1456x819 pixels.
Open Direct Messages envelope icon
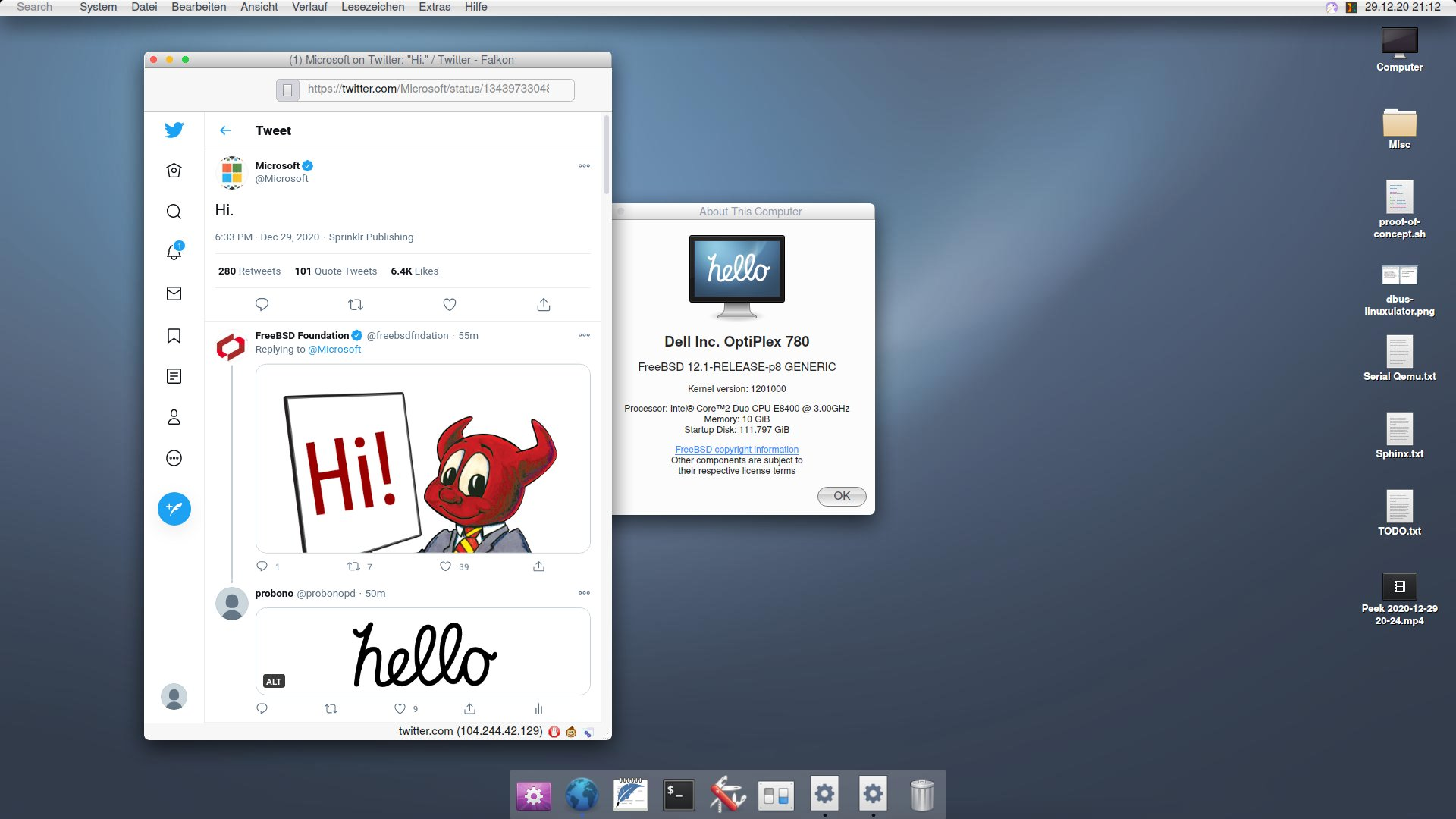coord(174,293)
